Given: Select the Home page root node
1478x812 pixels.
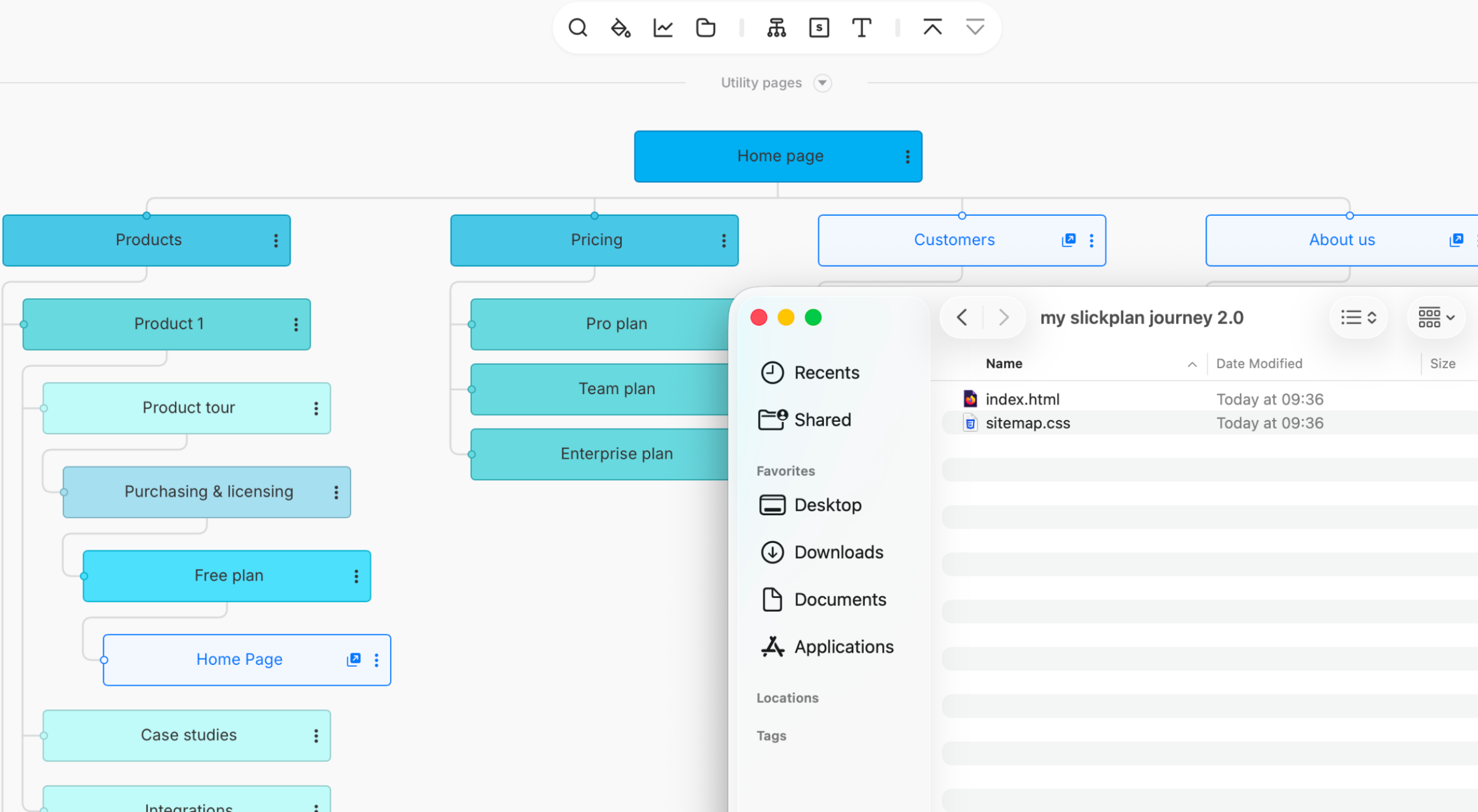Looking at the screenshot, I should (x=778, y=156).
